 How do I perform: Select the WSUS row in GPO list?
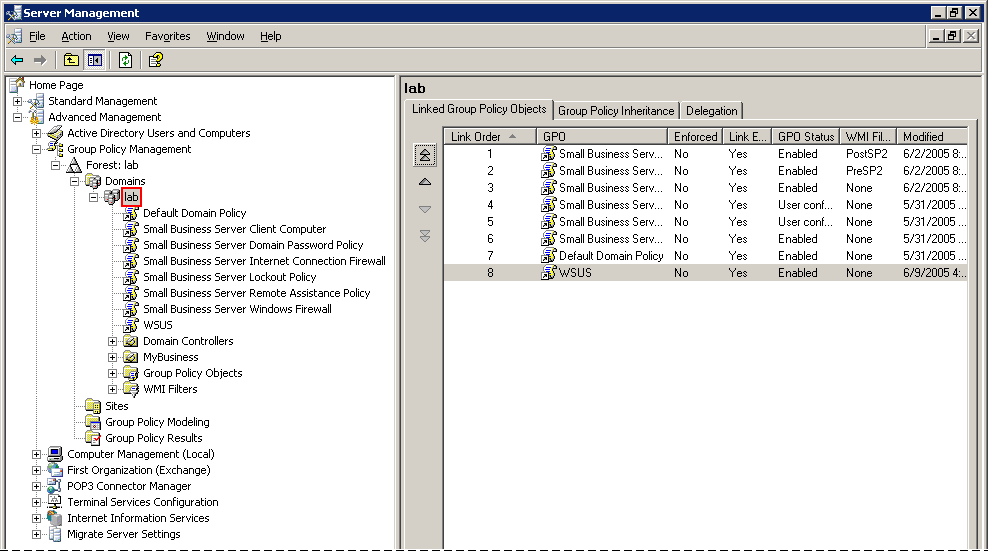[706, 273]
